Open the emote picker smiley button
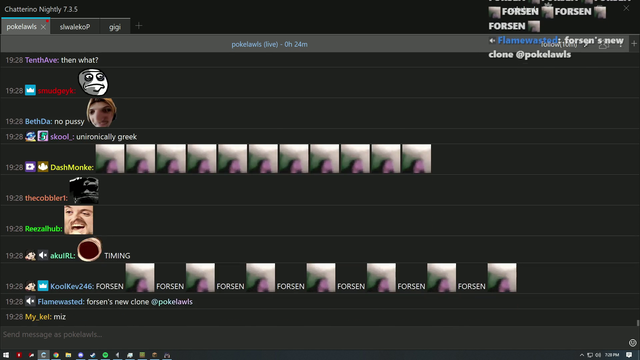The image size is (640, 360). pyautogui.click(x=632, y=342)
